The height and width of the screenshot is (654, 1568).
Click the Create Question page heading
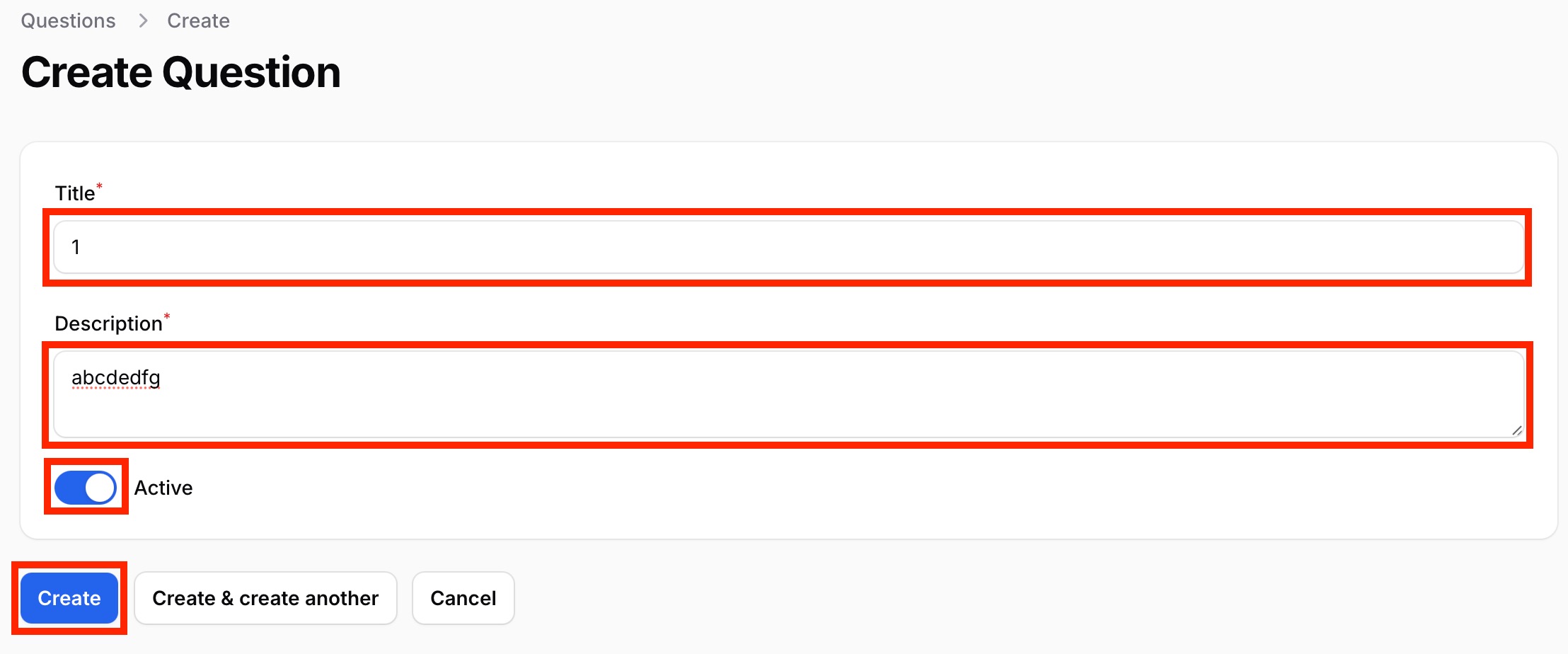tap(181, 72)
